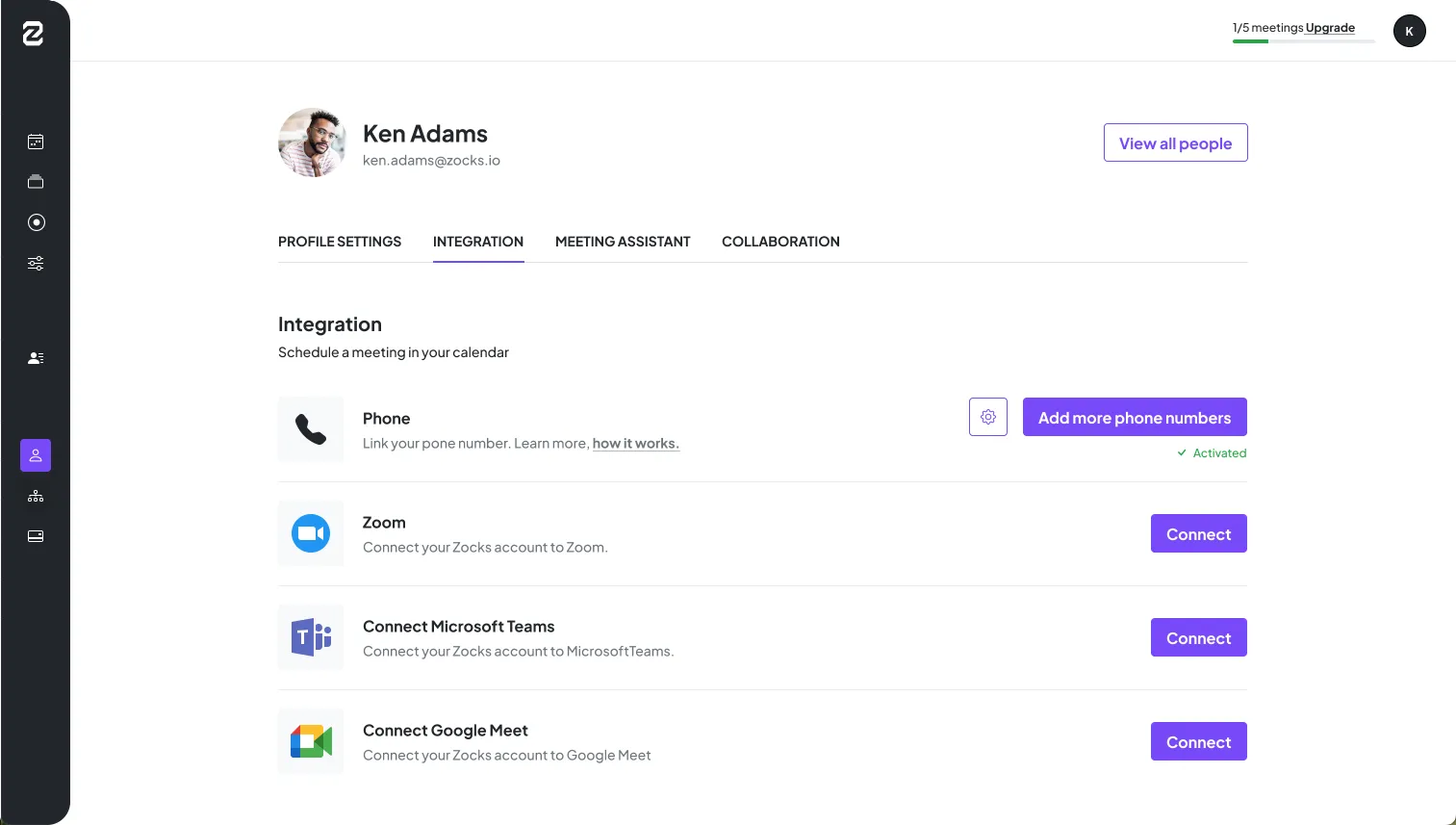
Task: Click the phone handset icon
Action: (x=311, y=429)
